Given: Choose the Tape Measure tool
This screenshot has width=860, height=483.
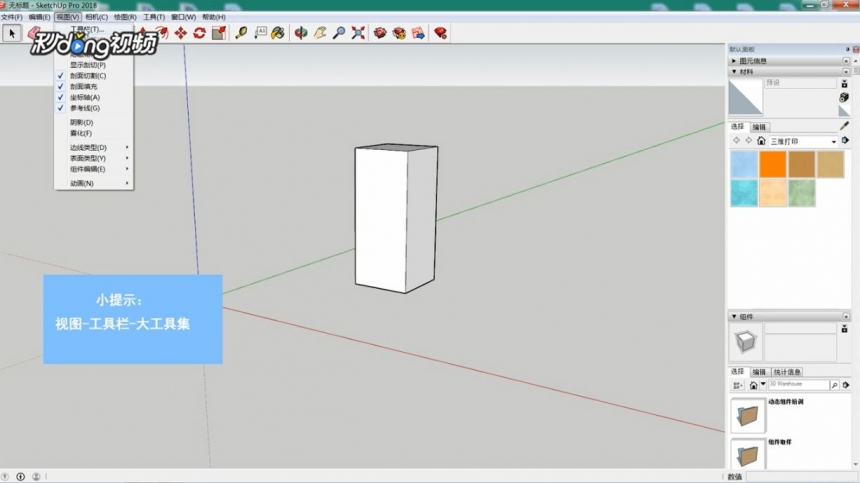Looking at the screenshot, I should [x=241, y=33].
